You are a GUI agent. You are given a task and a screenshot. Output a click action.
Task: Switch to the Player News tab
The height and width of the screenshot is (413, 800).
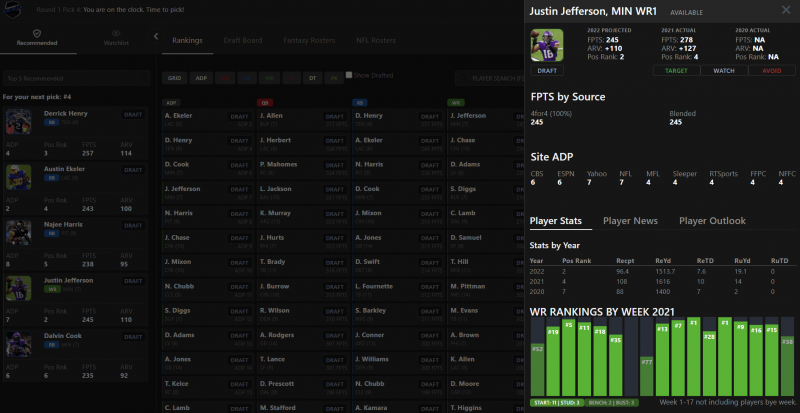630,221
